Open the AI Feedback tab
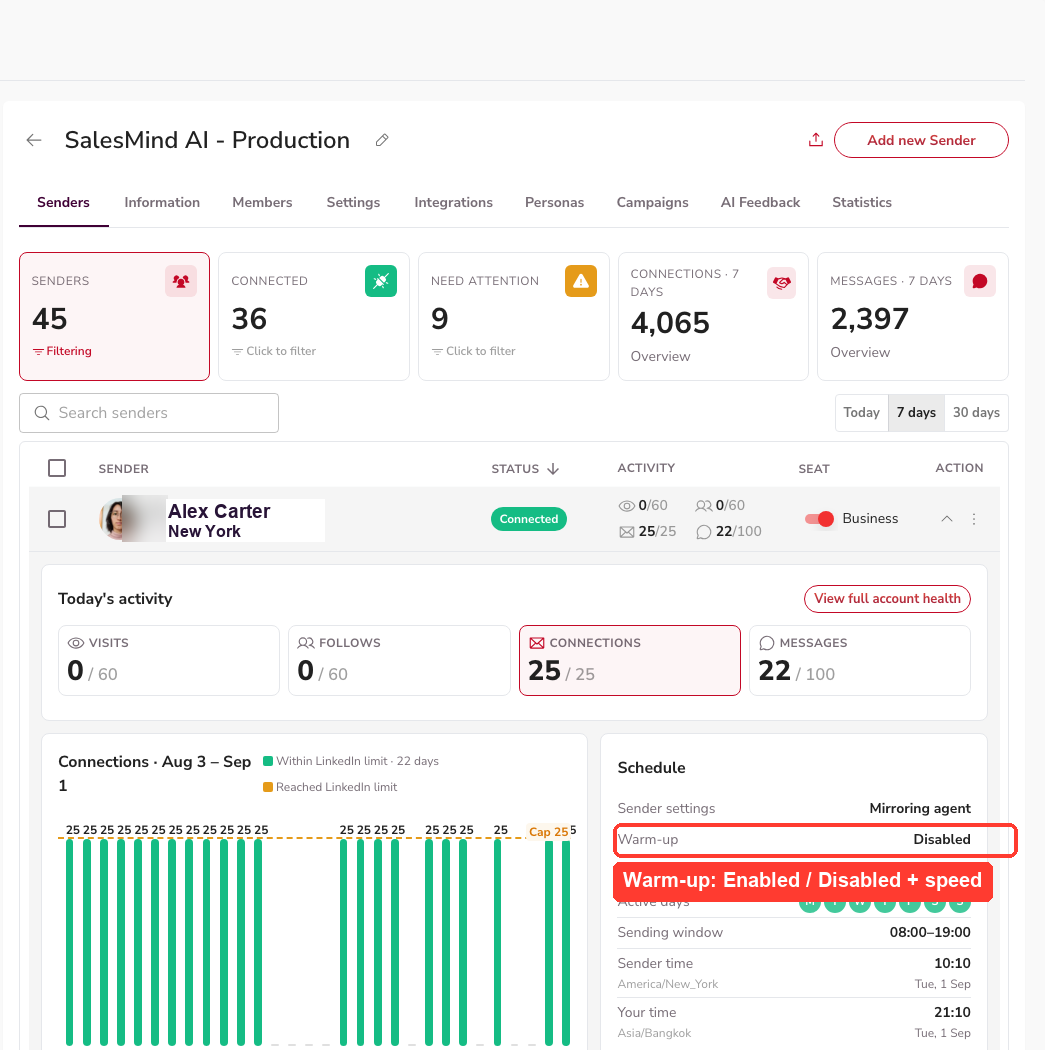 point(760,202)
